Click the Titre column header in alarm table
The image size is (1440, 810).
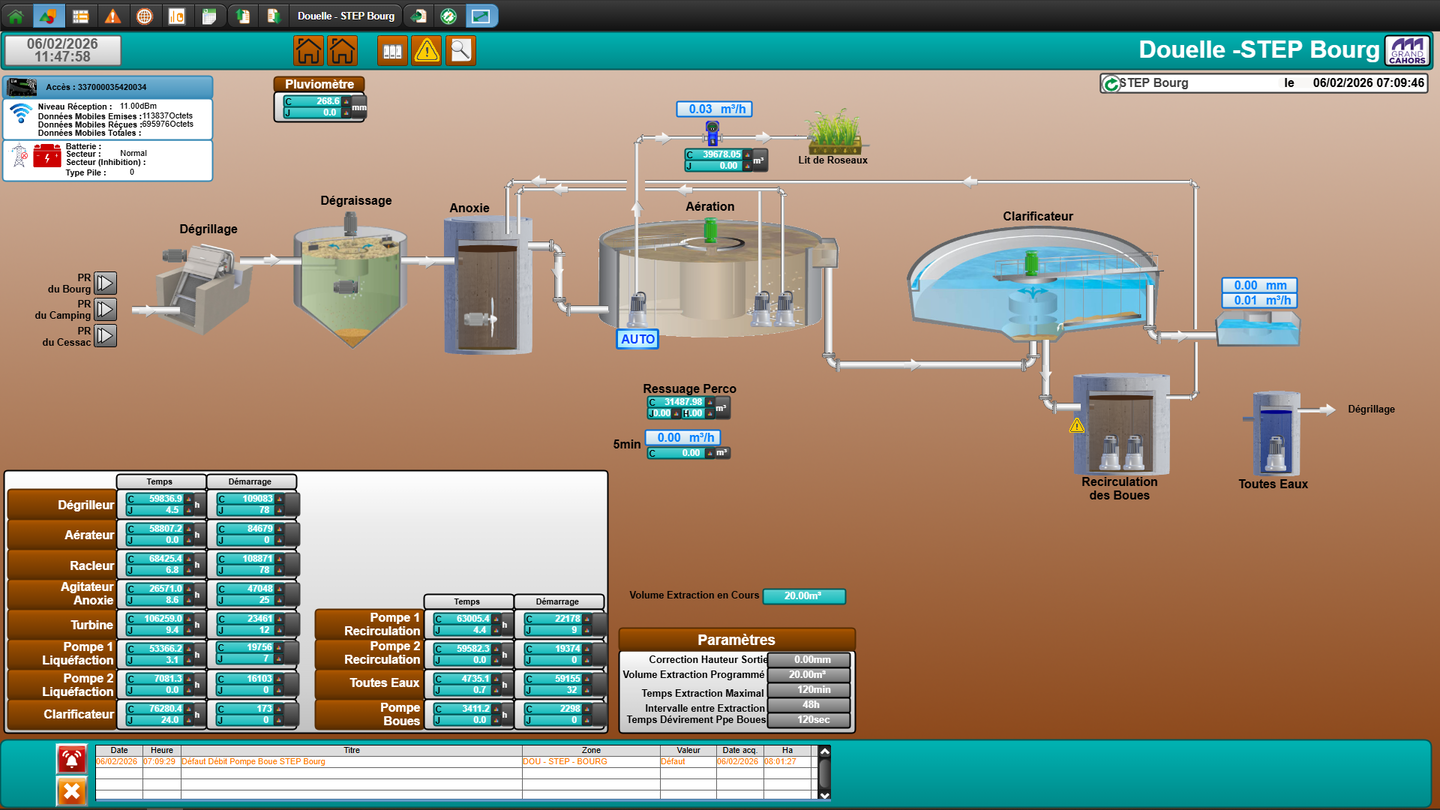coord(351,750)
